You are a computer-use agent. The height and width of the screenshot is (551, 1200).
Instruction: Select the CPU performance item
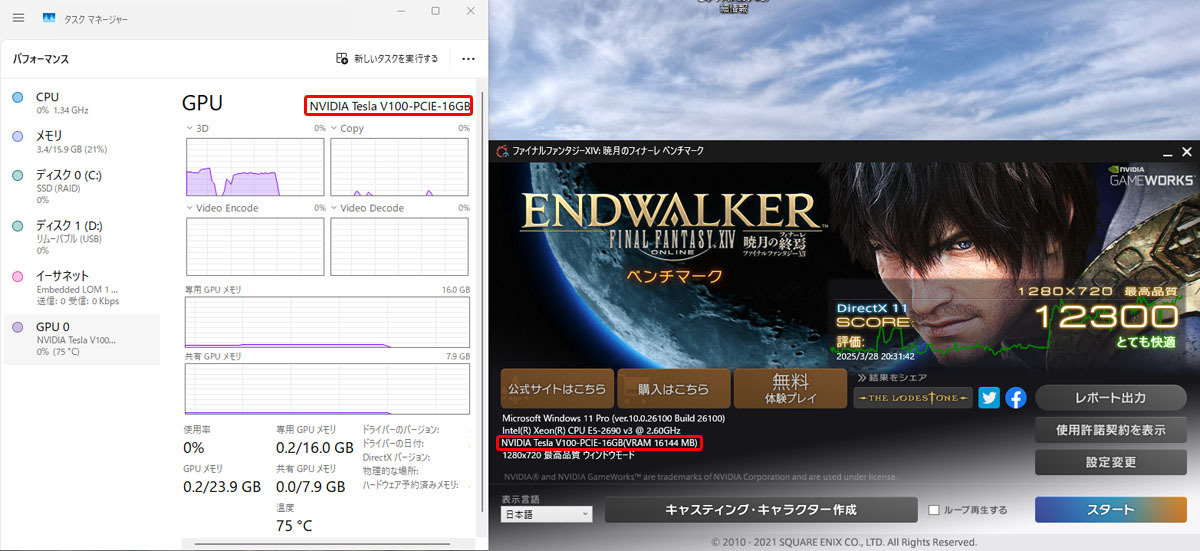click(82, 103)
